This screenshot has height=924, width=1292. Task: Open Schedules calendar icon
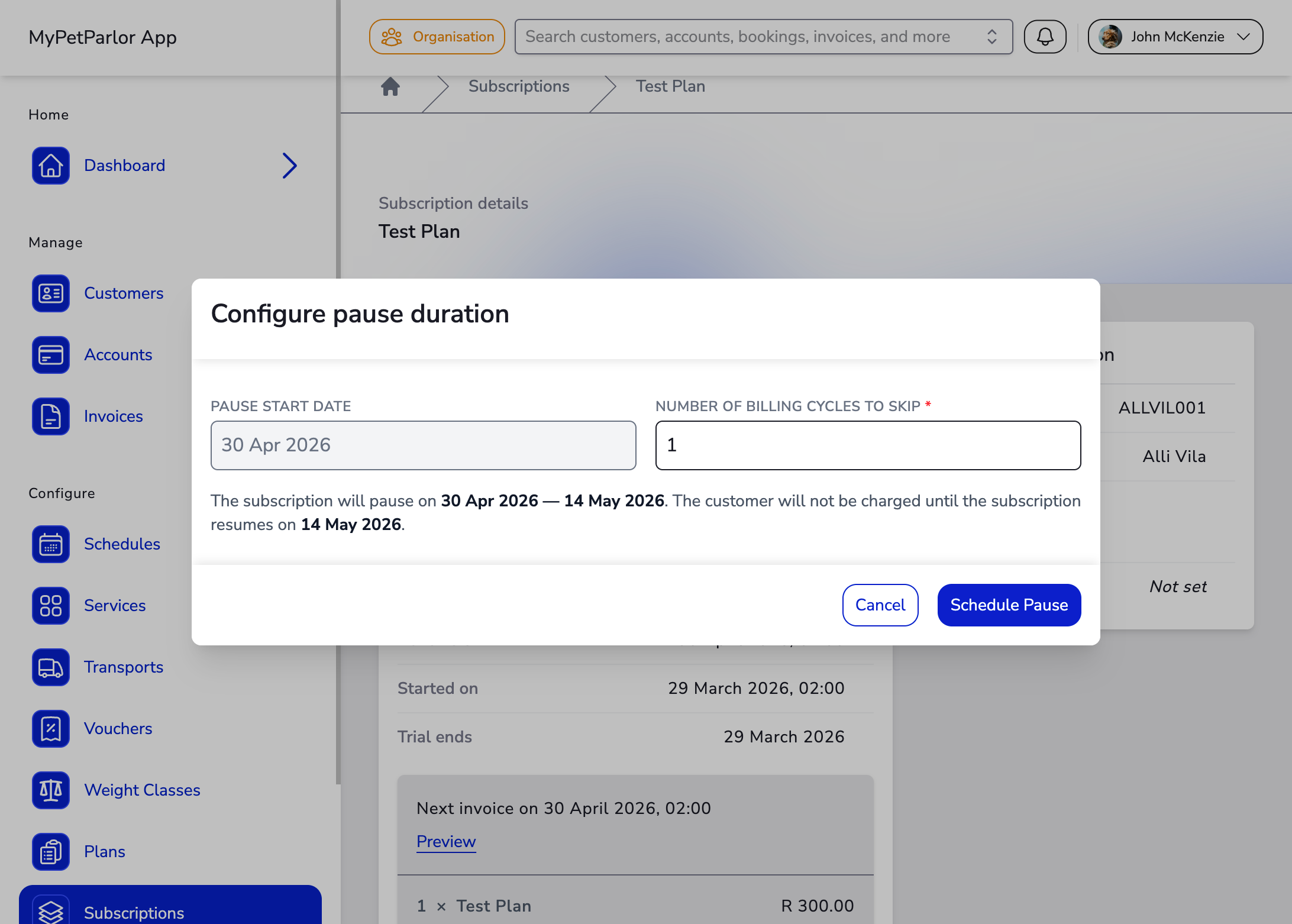click(51, 544)
